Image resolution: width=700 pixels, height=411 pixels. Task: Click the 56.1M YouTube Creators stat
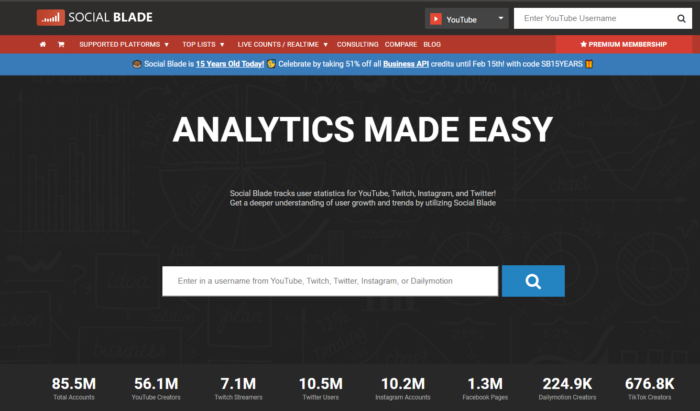[x=156, y=388]
